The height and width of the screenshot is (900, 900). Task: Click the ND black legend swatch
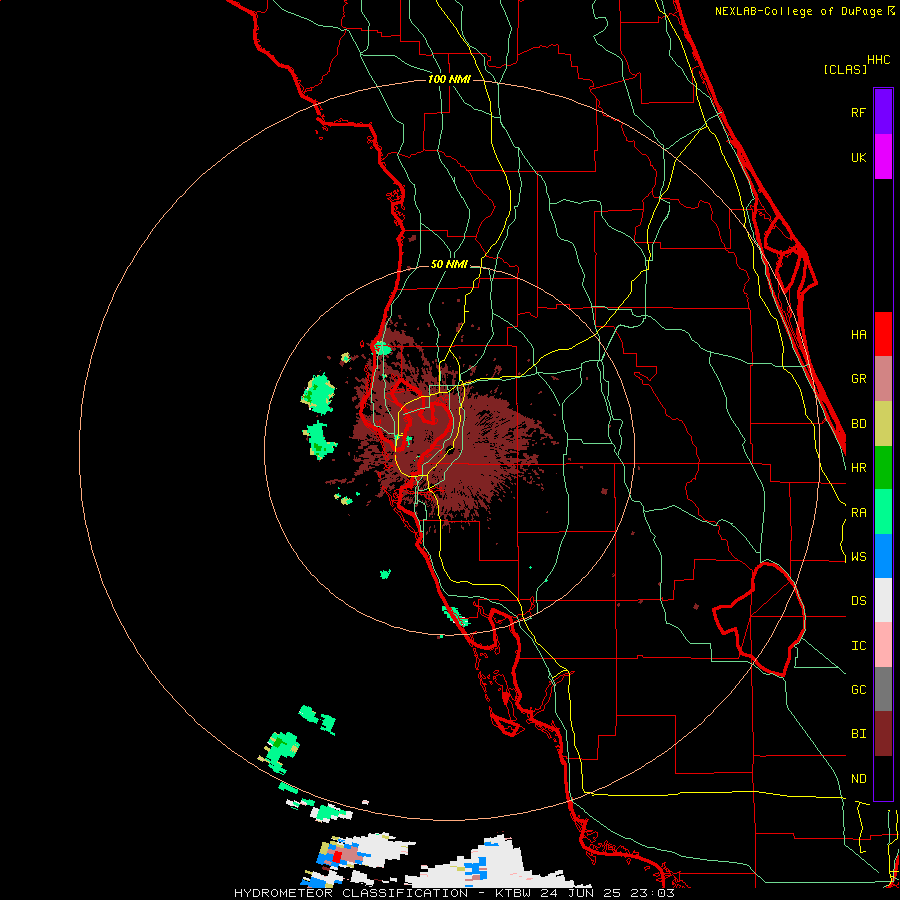point(883,778)
